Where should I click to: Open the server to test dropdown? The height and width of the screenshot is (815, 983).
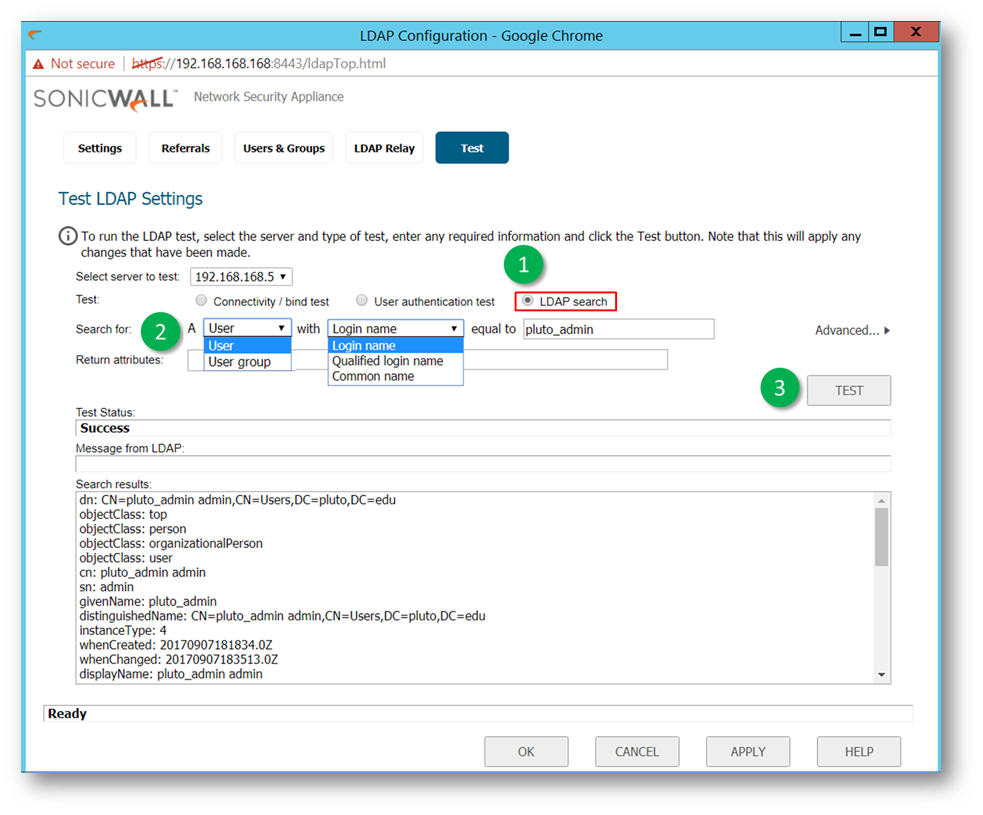coord(241,277)
